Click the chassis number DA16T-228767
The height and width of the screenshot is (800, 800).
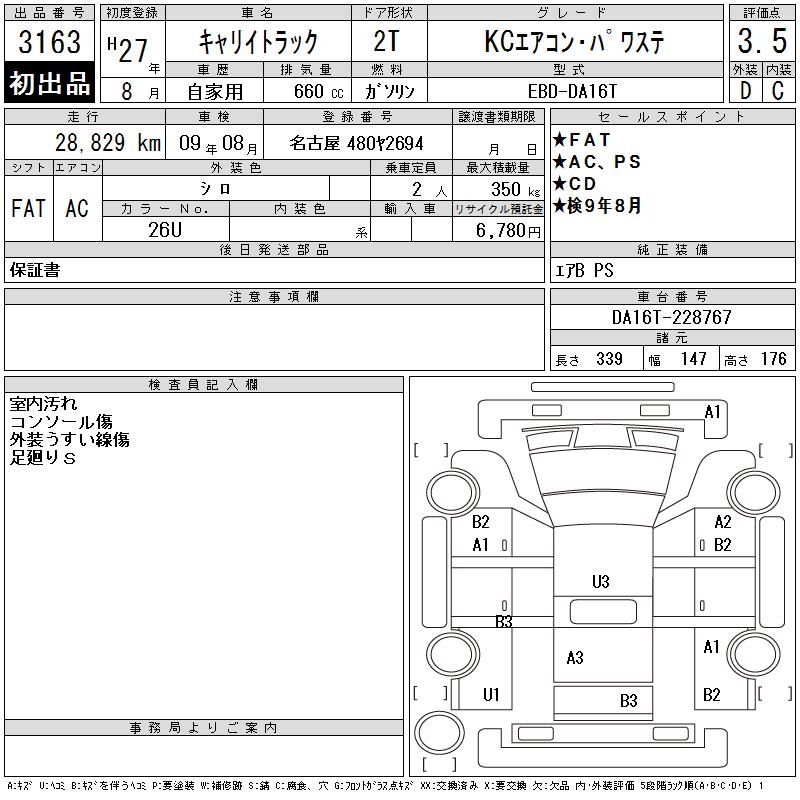coord(671,317)
